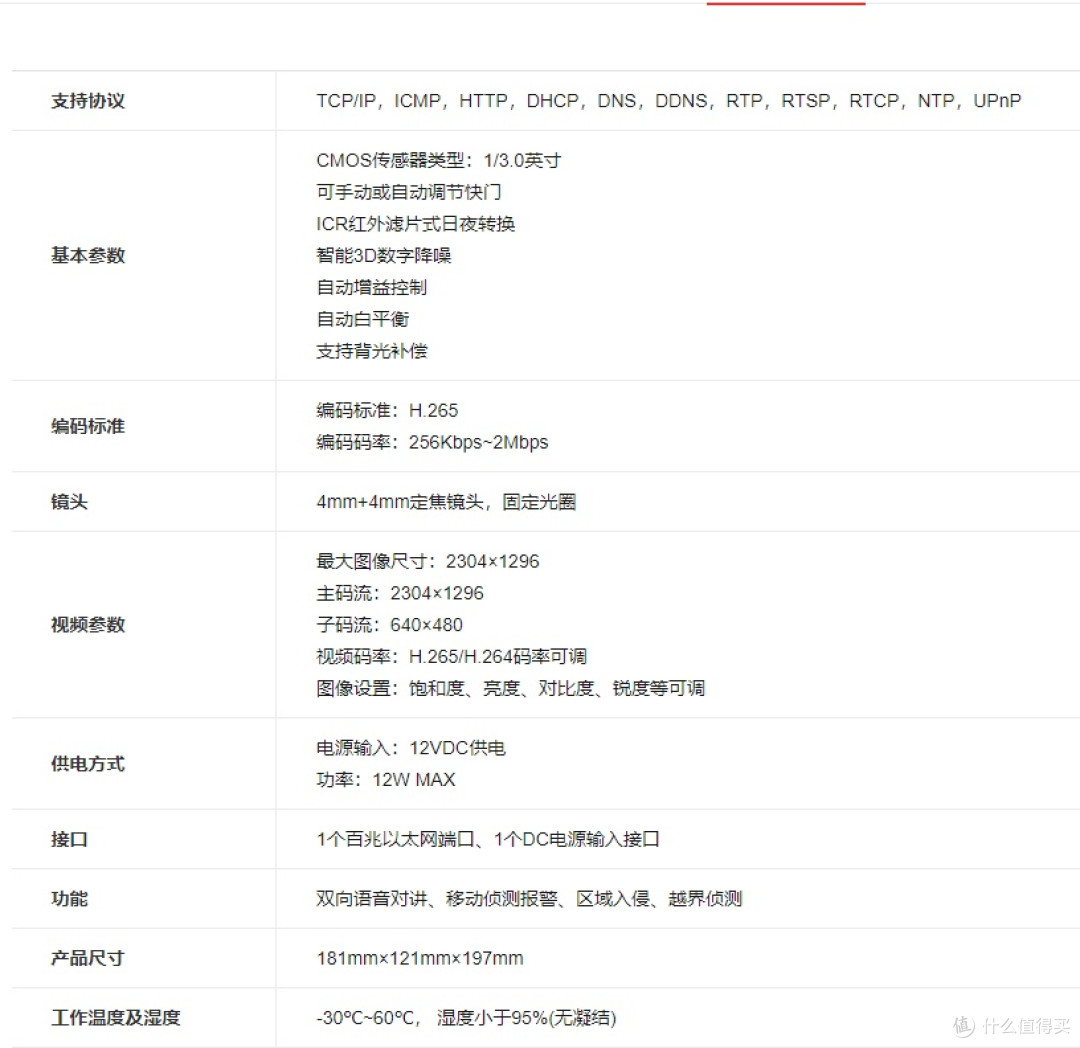Screen dimensions: 1080x1048
Task: Click the 功率：12W MAX line
Action: click(386, 779)
